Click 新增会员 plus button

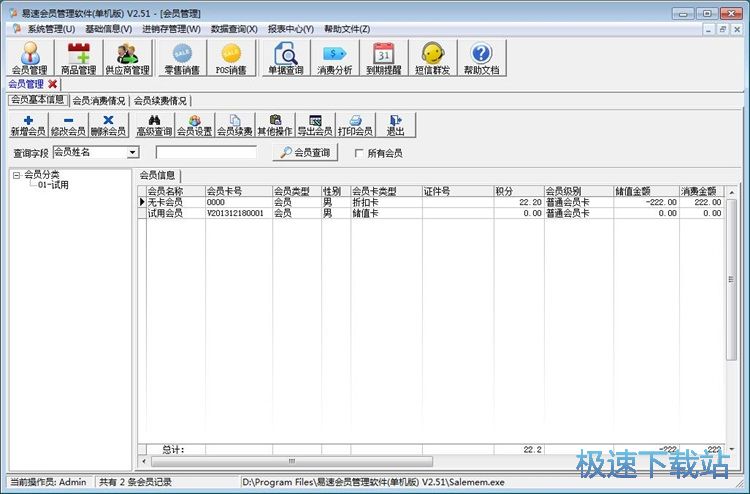(x=28, y=125)
